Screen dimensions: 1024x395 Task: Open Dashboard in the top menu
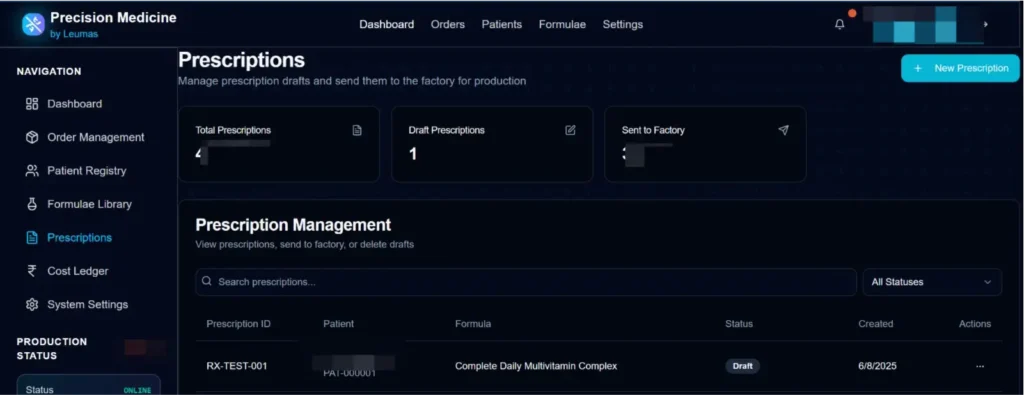point(387,24)
